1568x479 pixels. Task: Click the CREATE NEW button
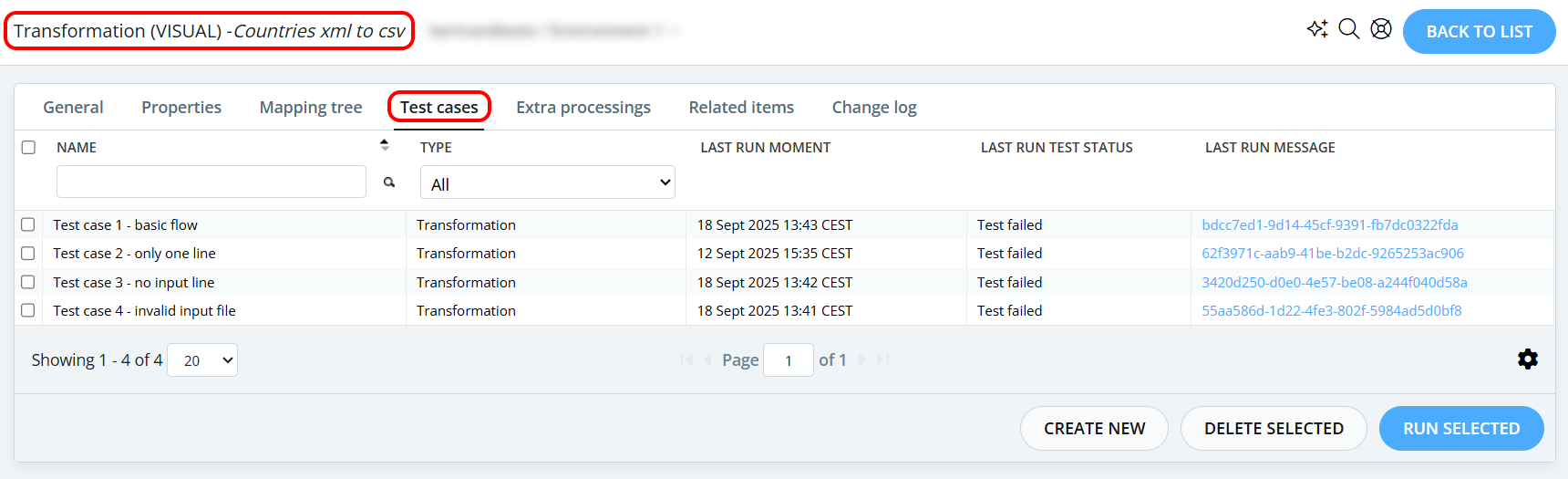click(x=1094, y=428)
